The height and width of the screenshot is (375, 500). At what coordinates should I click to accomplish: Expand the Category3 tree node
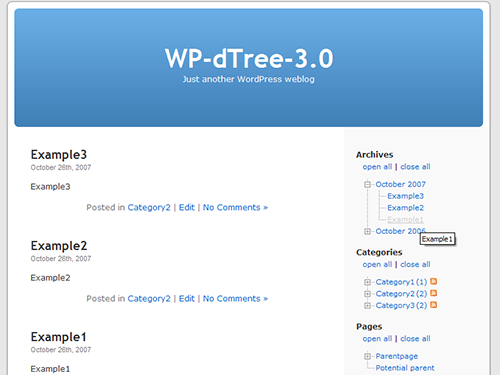pos(367,305)
